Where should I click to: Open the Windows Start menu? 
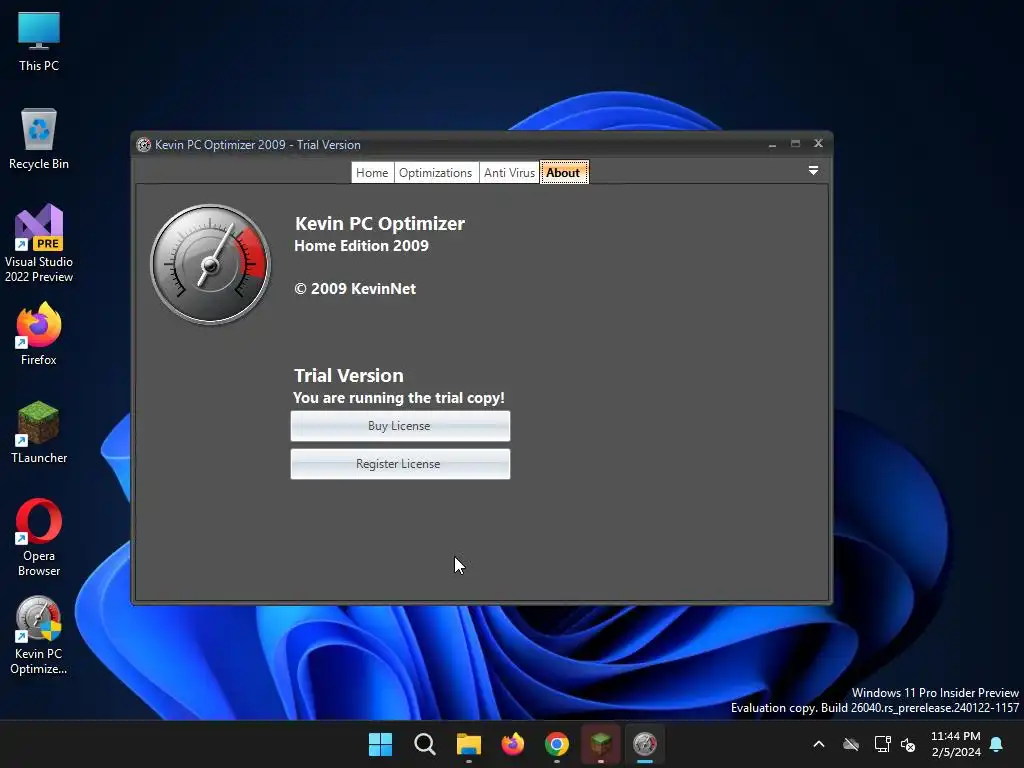[380, 744]
